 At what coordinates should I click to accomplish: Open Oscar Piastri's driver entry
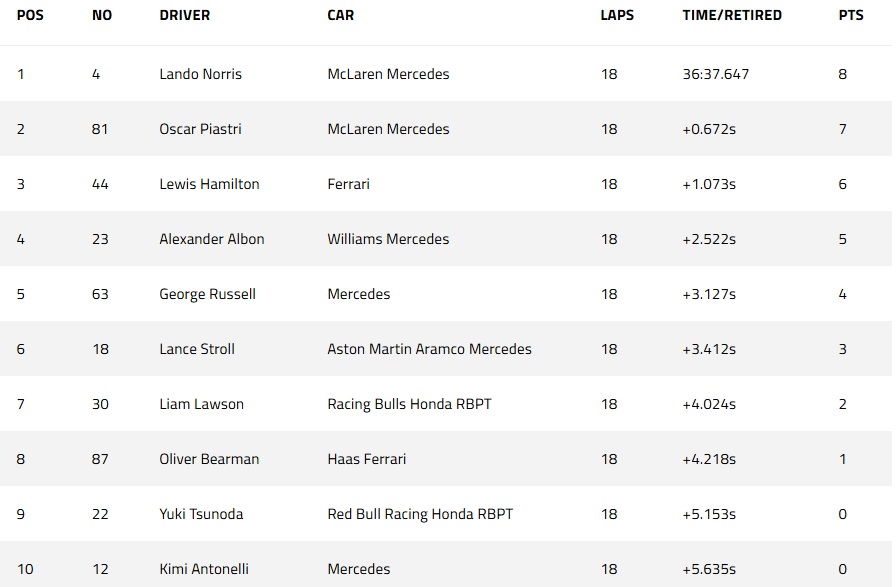pos(201,129)
